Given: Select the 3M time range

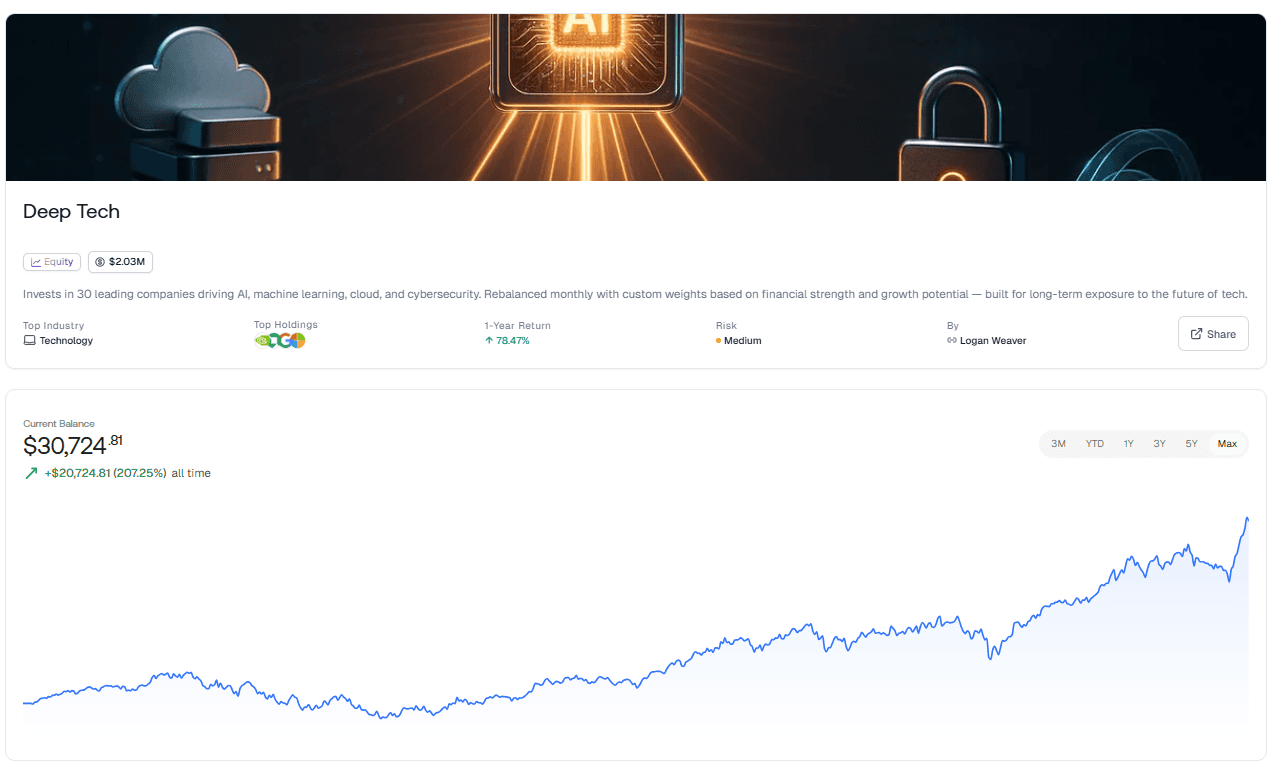Looking at the screenshot, I should (x=1058, y=444).
